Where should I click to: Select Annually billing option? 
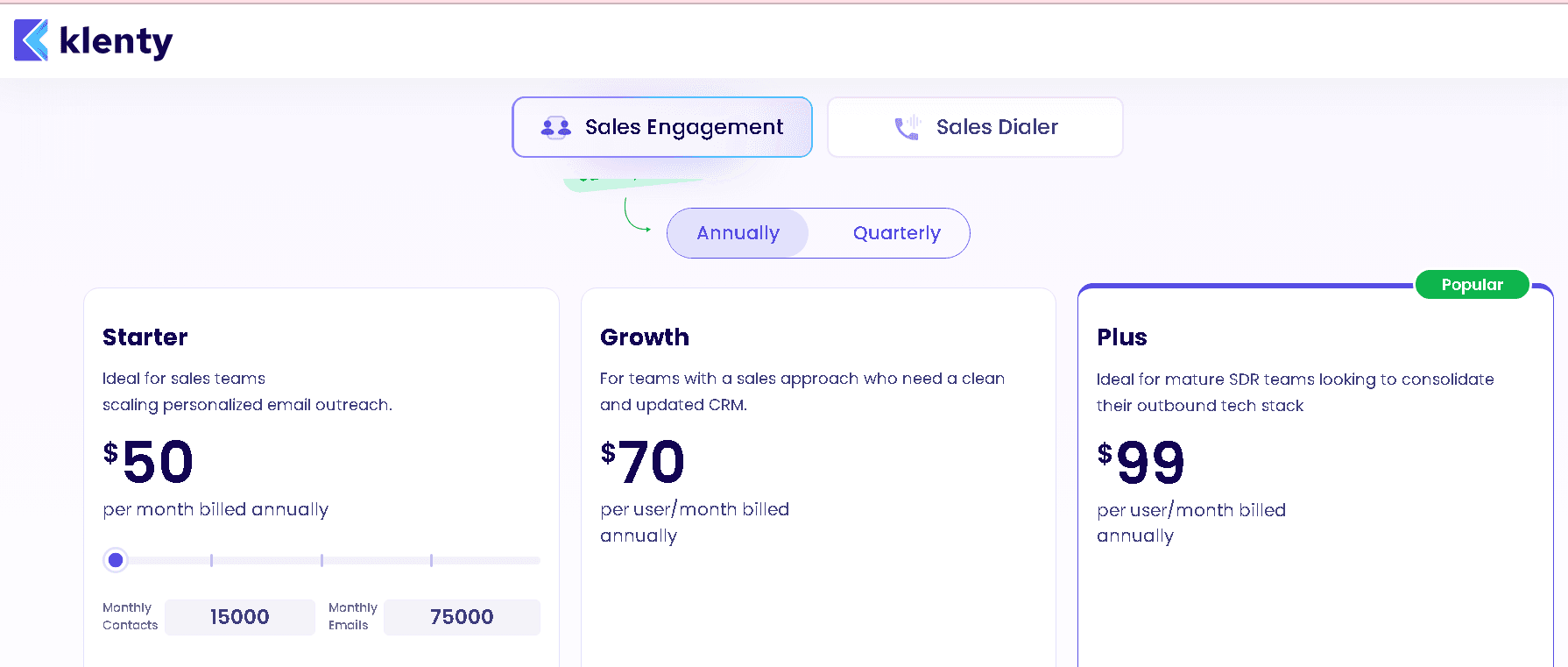pos(738,233)
